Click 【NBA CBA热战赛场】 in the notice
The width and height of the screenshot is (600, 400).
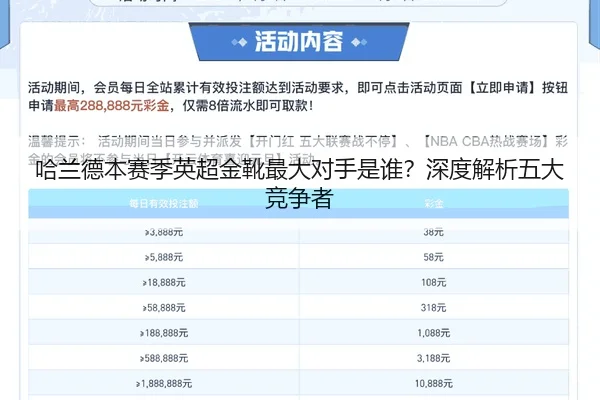pos(486,141)
